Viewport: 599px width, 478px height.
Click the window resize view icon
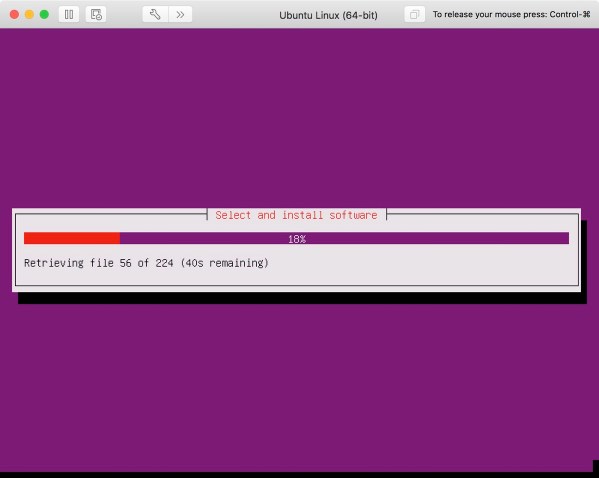tap(414, 15)
